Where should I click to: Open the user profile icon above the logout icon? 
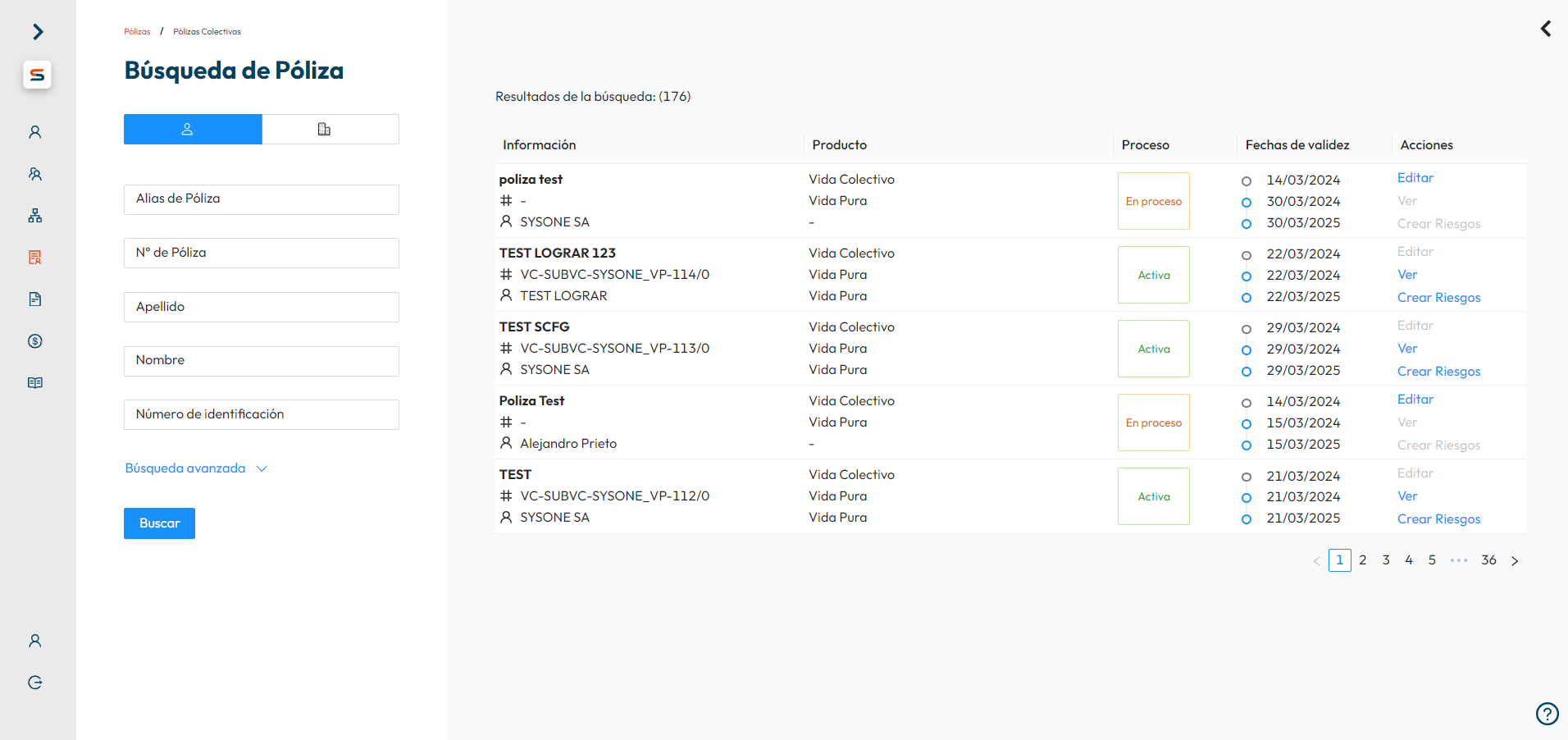click(x=35, y=641)
